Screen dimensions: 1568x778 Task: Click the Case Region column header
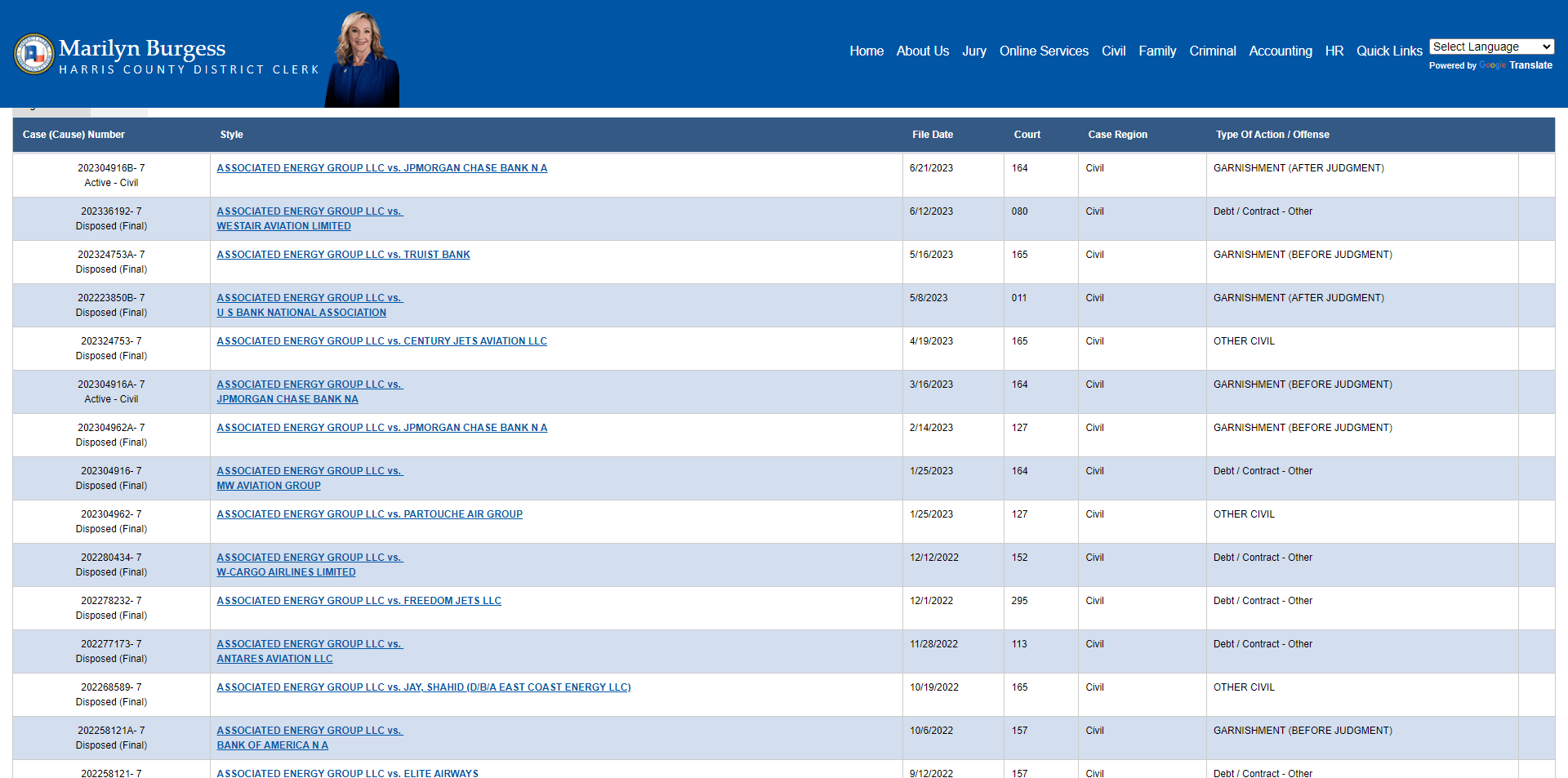pos(1117,135)
